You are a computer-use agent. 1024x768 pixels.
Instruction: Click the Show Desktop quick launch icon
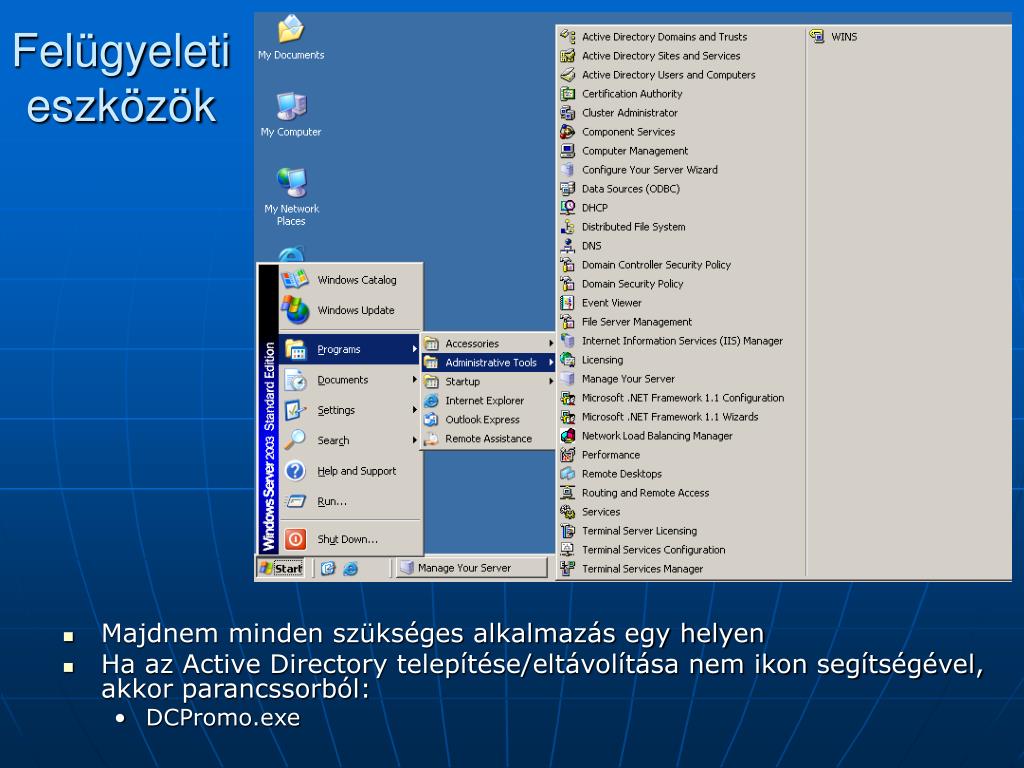[x=328, y=568]
